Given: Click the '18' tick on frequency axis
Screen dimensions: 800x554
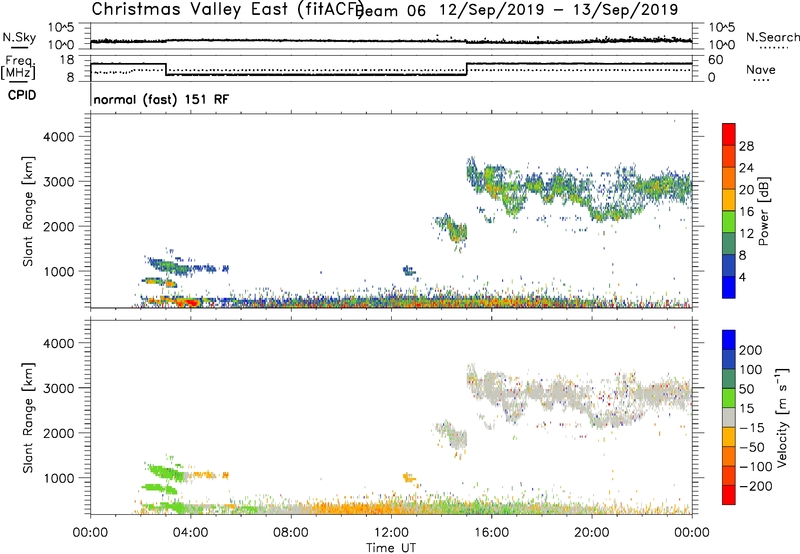Looking at the screenshot, I should 67,60.
